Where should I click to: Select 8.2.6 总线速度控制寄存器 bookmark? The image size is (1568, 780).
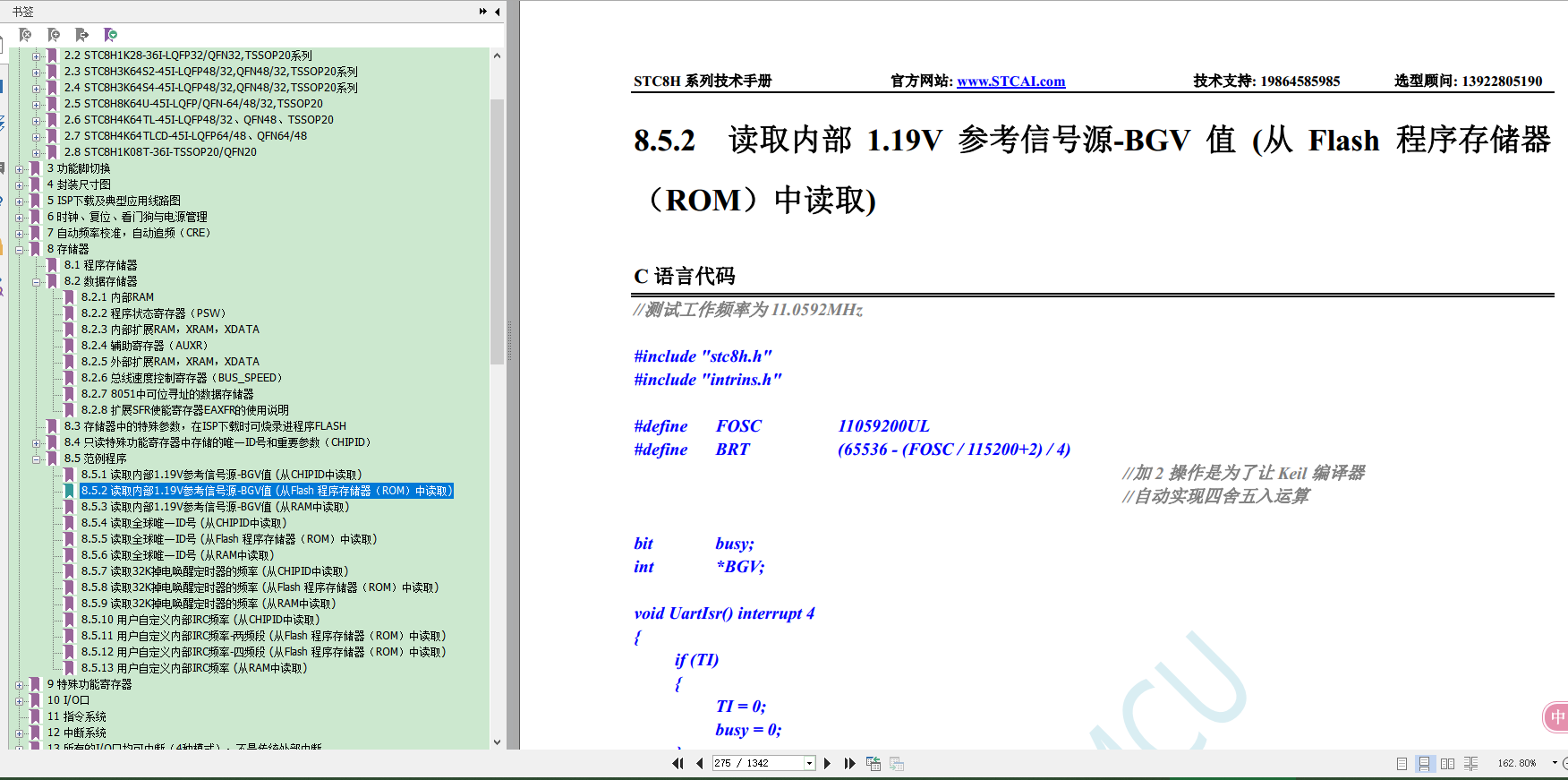coord(183,378)
